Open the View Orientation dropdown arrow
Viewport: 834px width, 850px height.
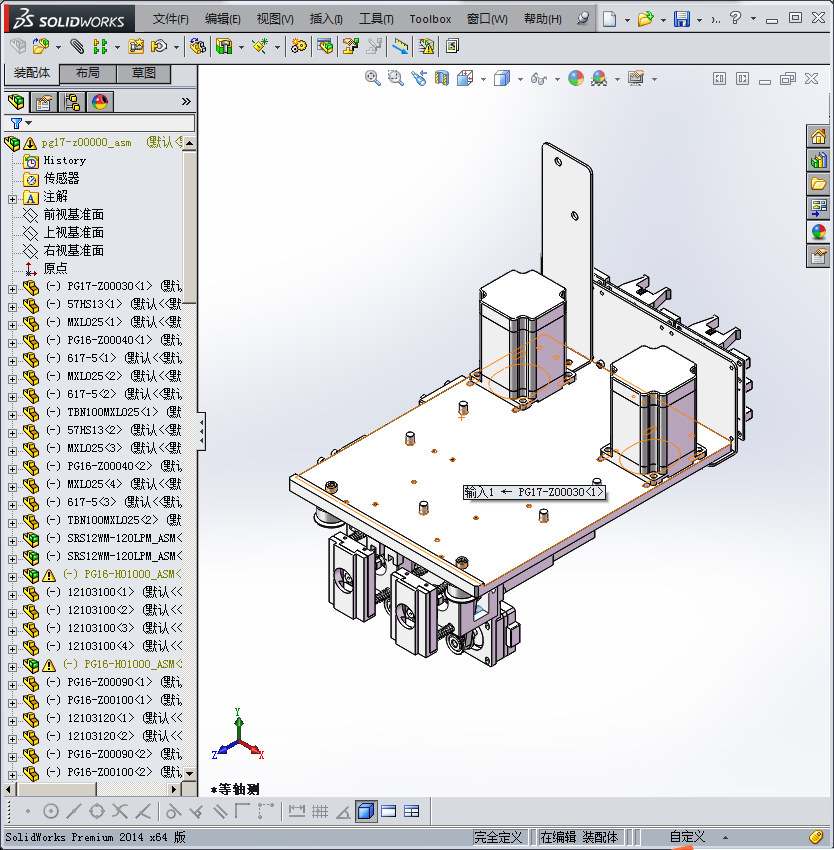pyautogui.click(x=483, y=80)
